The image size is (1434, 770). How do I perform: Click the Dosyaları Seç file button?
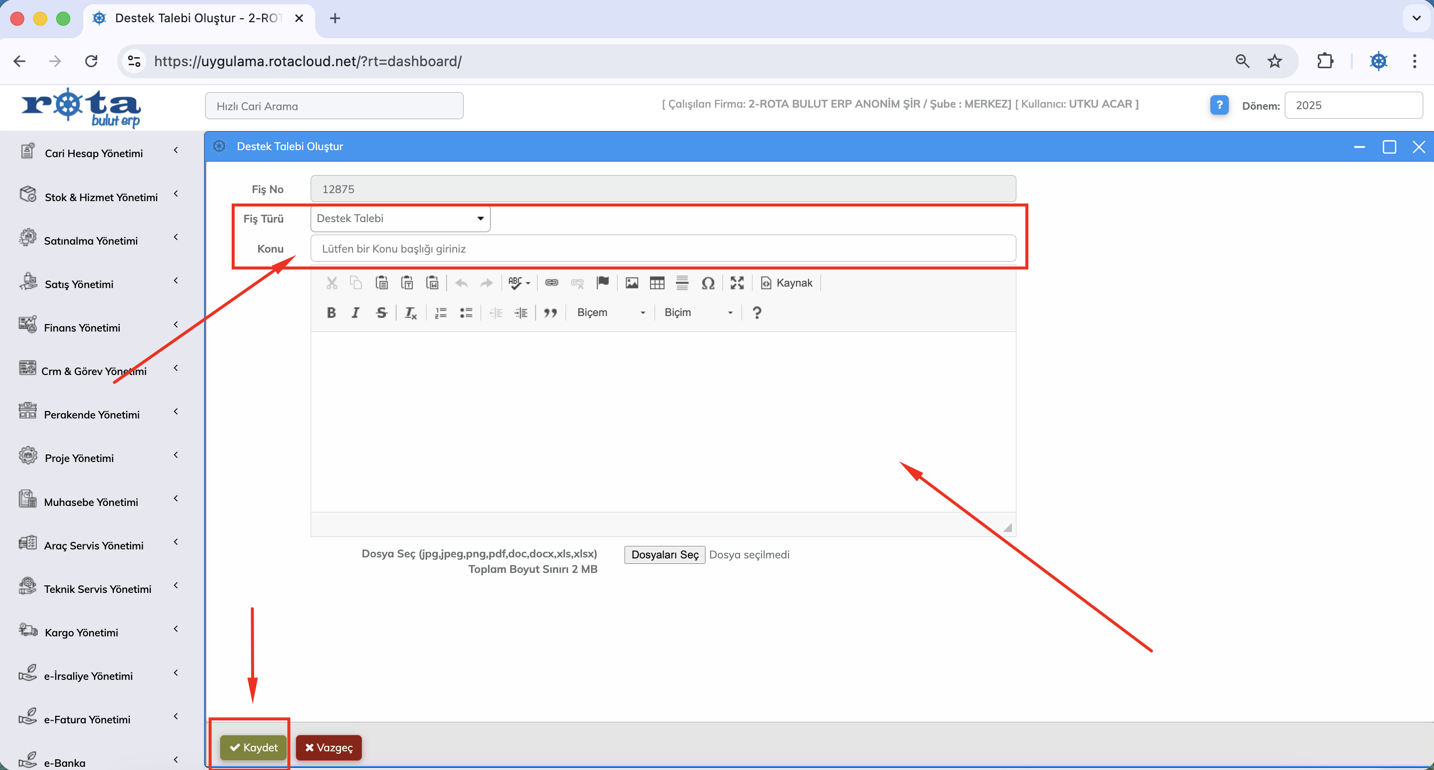664,555
